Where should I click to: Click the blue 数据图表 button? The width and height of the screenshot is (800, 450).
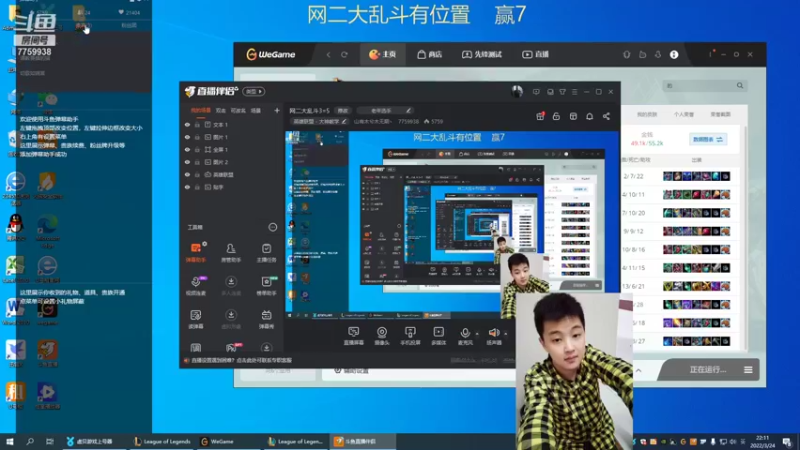coord(708,139)
